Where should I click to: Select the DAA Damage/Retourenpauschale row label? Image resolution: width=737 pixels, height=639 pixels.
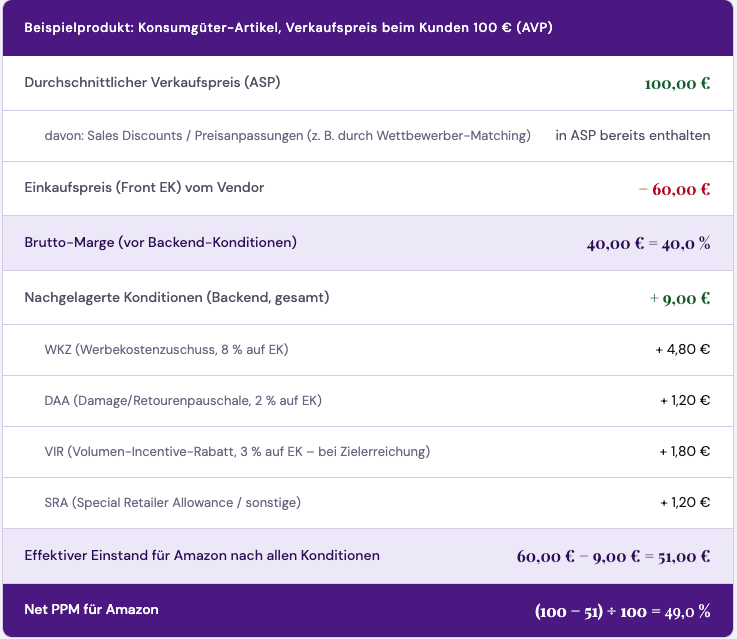pyautogui.click(x=183, y=400)
